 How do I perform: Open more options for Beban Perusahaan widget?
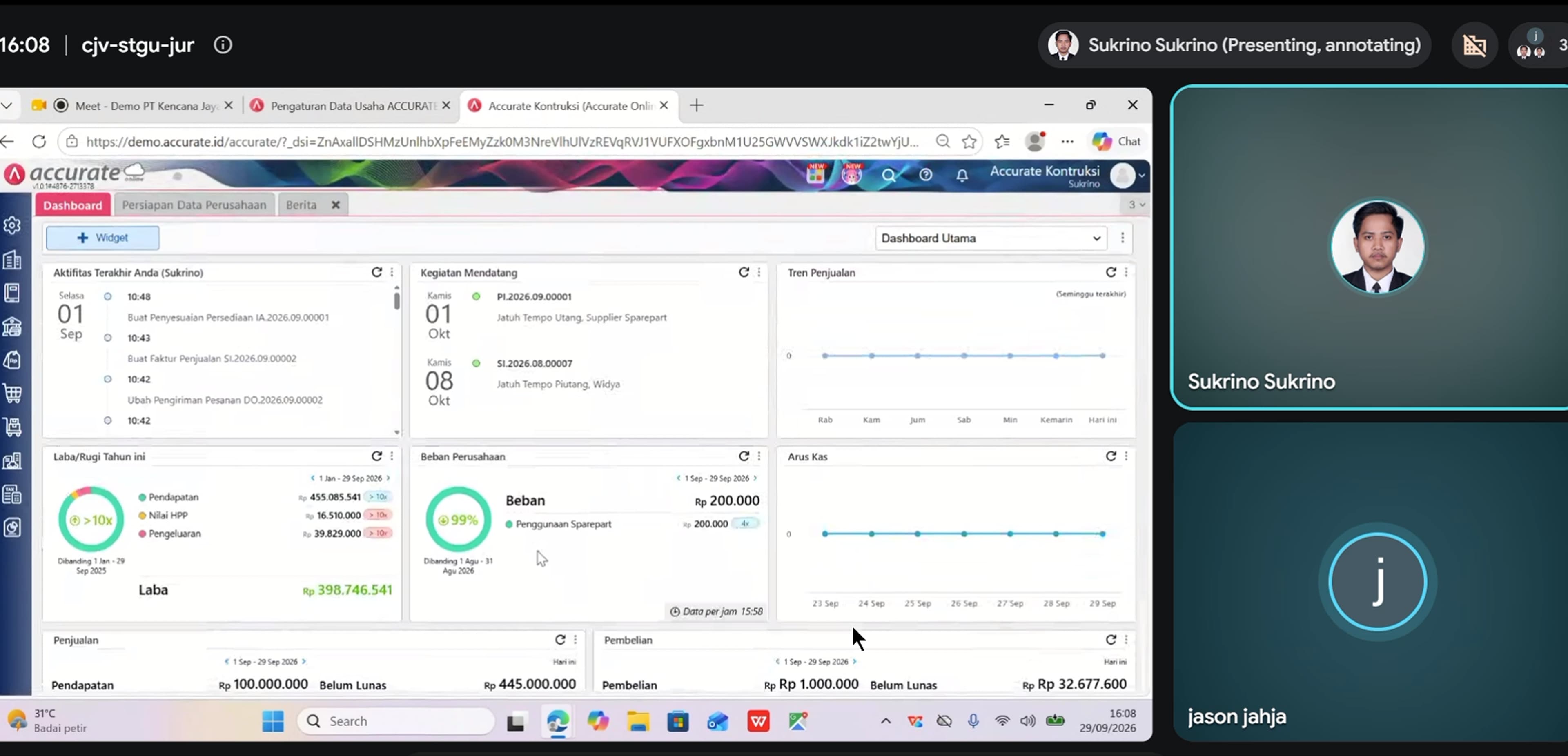(759, 456)
